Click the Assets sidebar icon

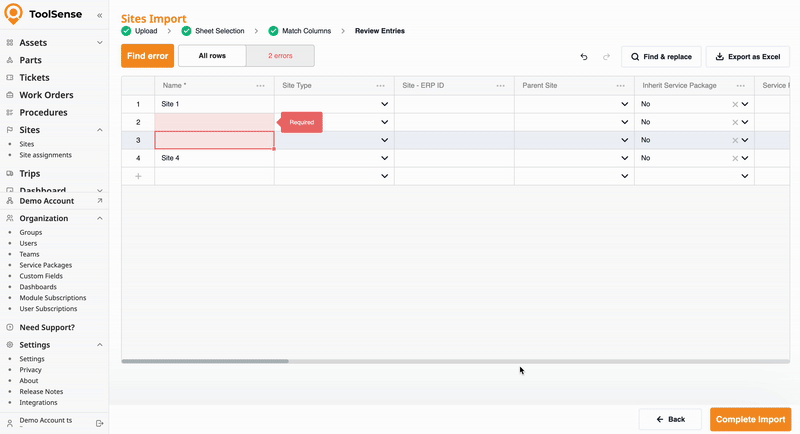(10, 43)
